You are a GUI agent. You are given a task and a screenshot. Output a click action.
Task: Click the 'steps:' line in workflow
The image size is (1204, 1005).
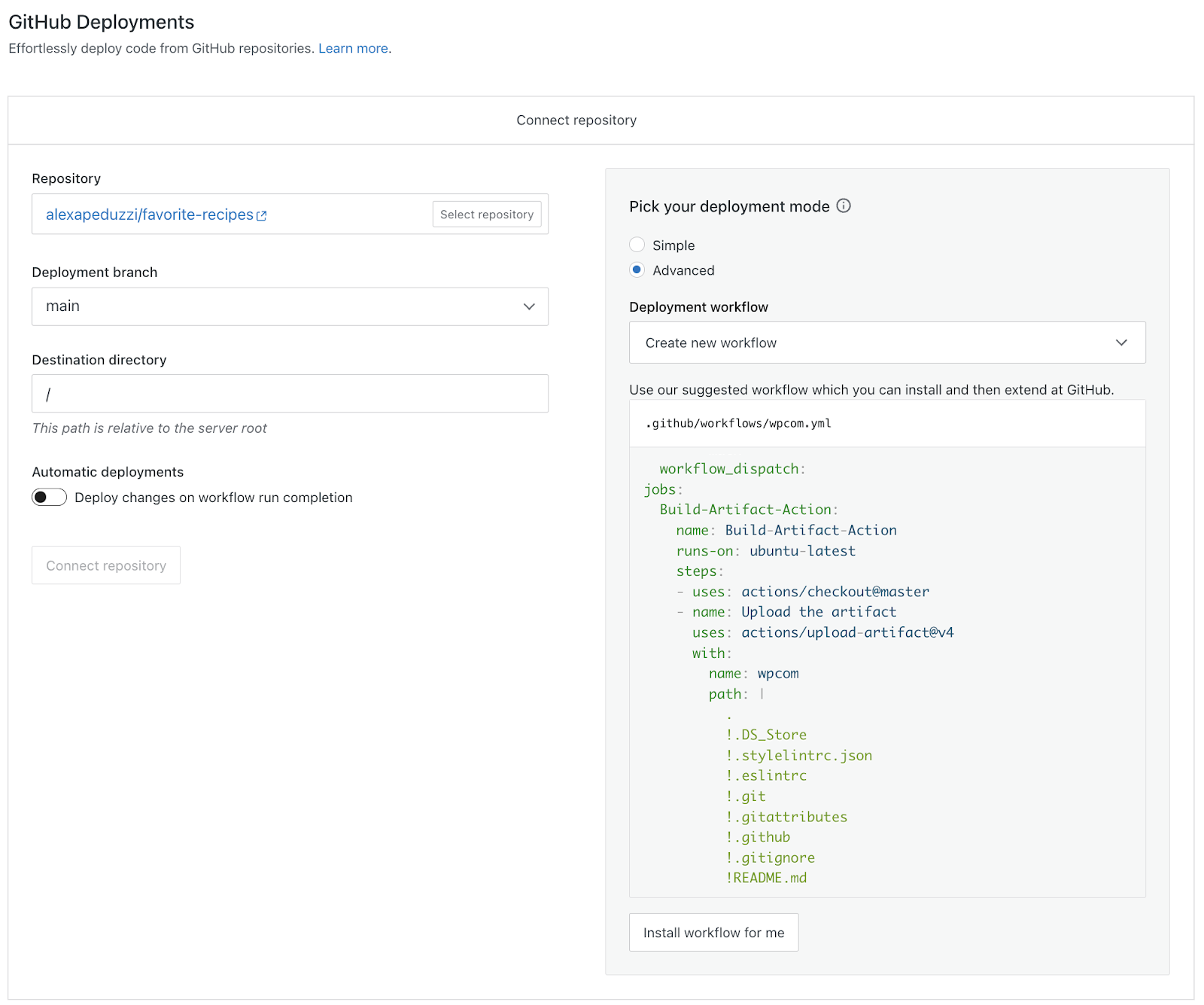(x=700, y=571)
